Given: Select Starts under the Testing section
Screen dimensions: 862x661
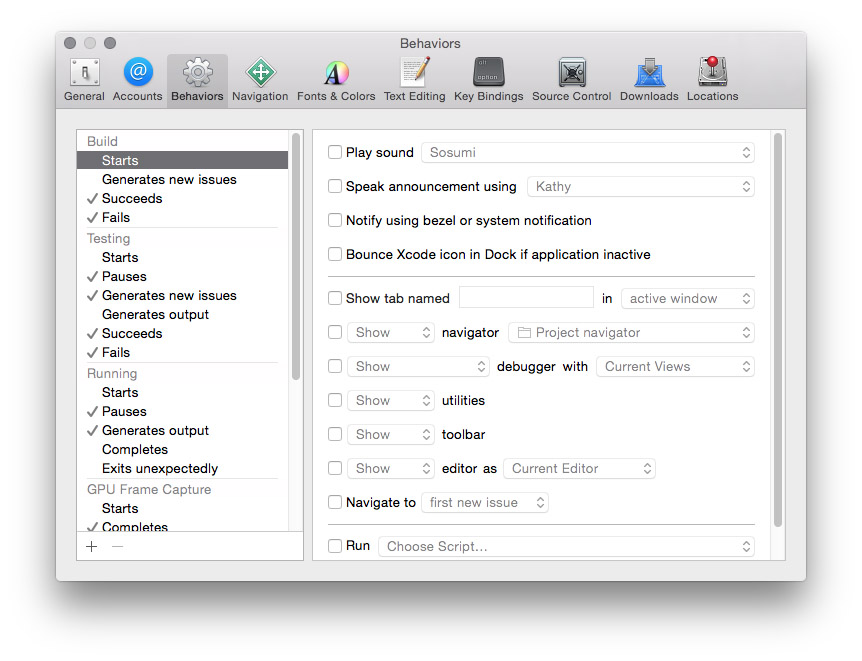Looking at the screenshot, I should point(183,257).
